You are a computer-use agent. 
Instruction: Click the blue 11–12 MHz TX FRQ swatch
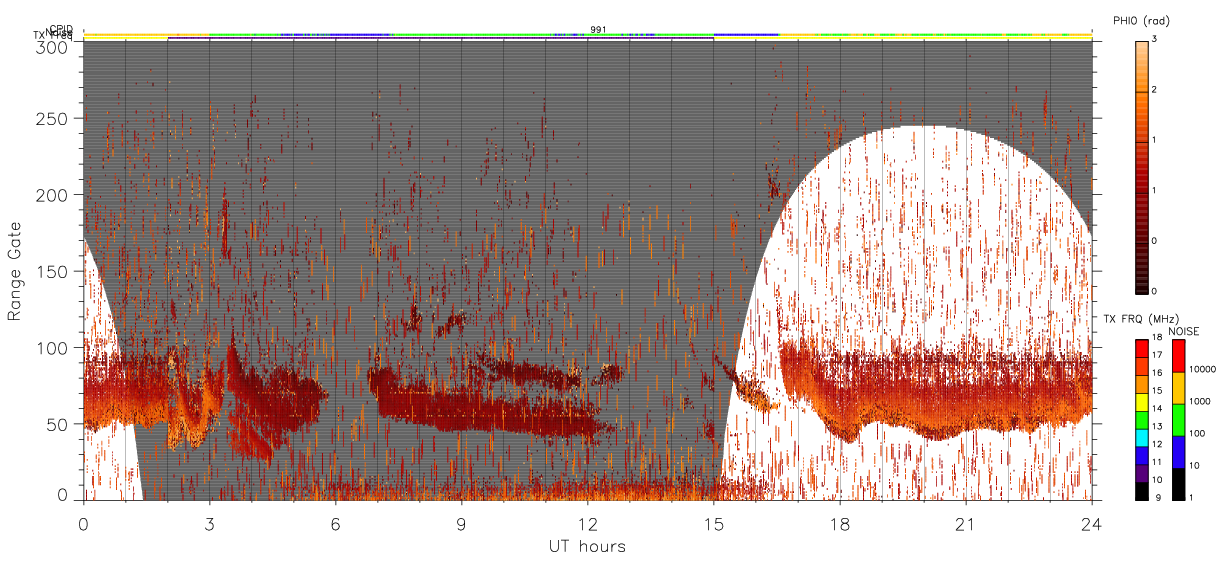1141,456
